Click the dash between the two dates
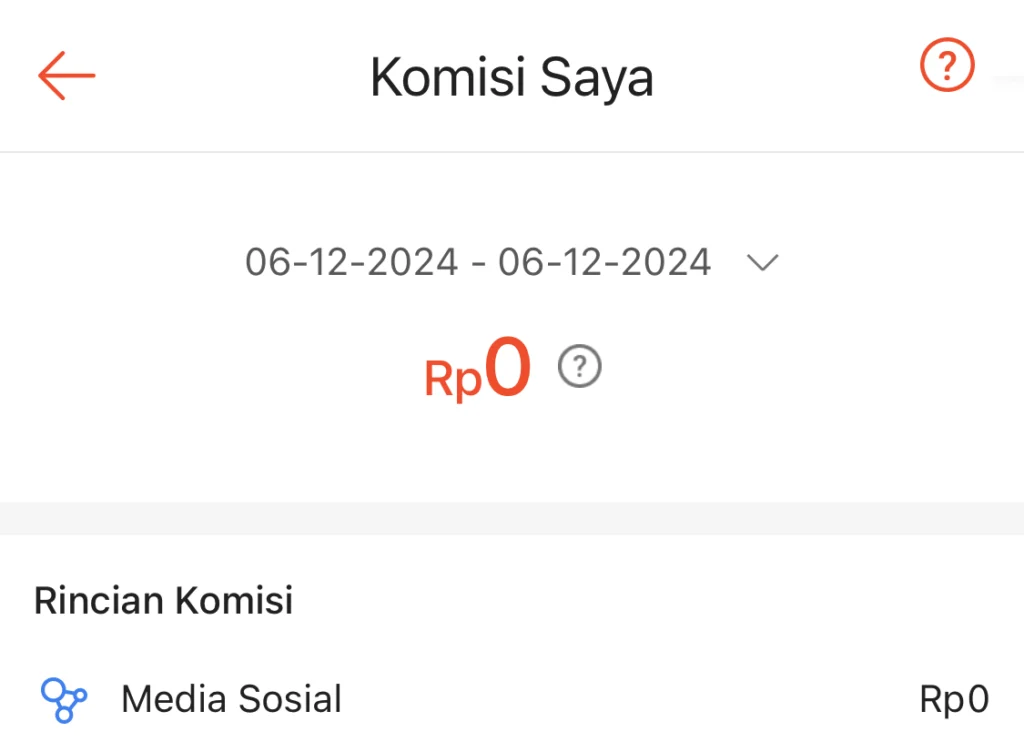This screenshot has width=1024, height=752. click(x=479, y=264)
